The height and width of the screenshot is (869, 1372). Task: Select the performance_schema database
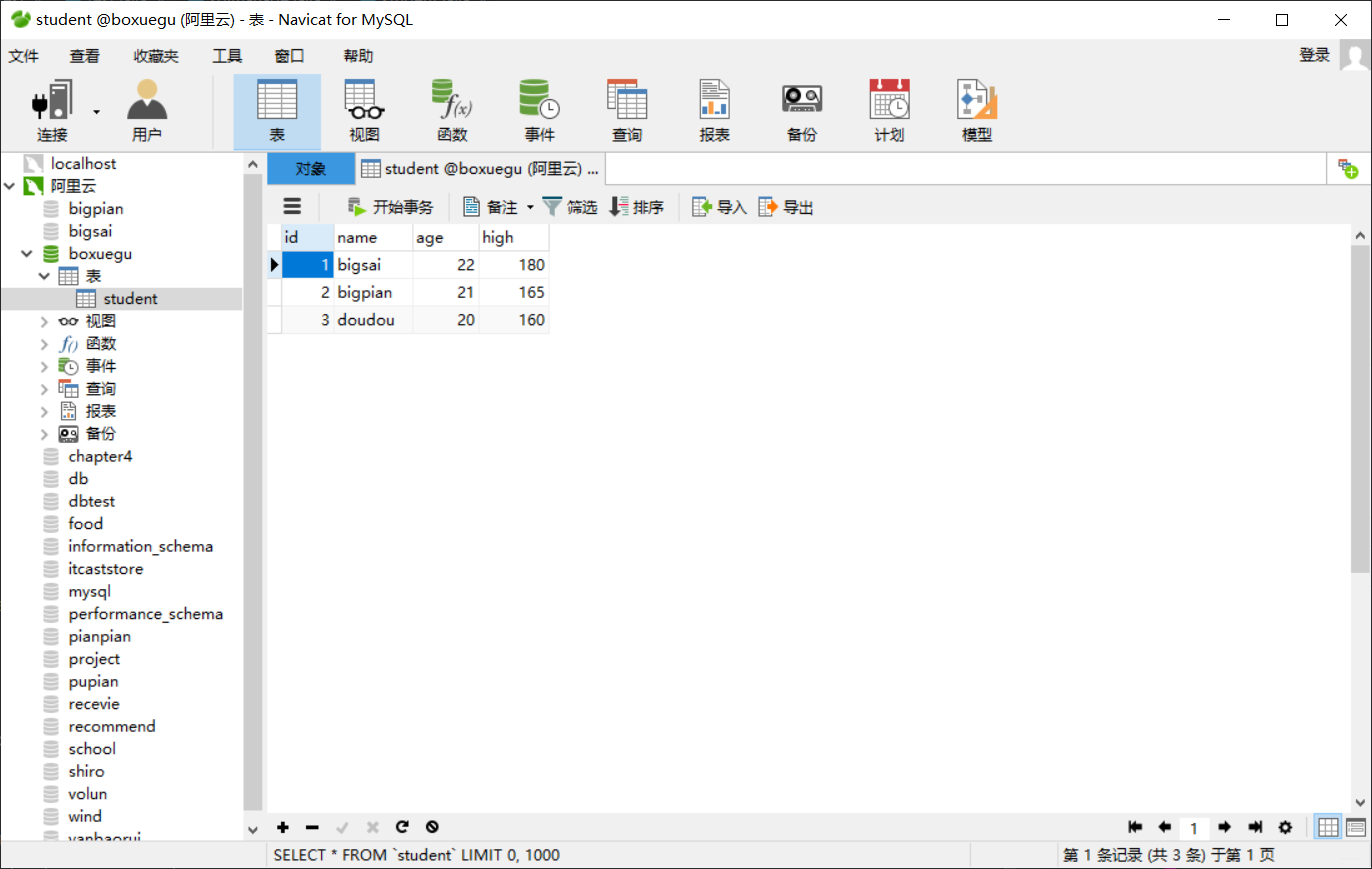[x=145, y=614]
